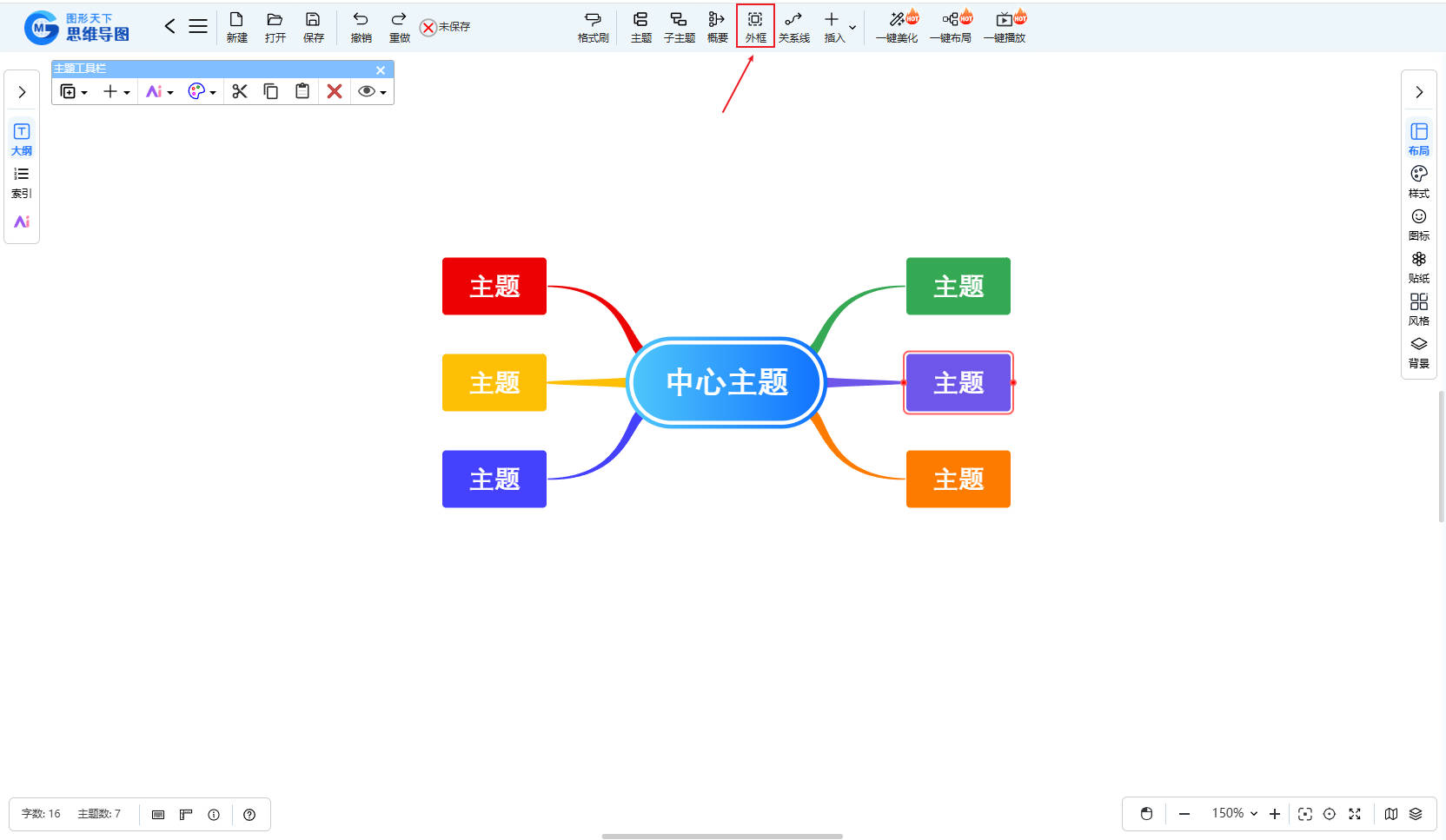Switch to the 大纲 outline tab
Screen dimensions: 1446x840
(x=22, y=139)
